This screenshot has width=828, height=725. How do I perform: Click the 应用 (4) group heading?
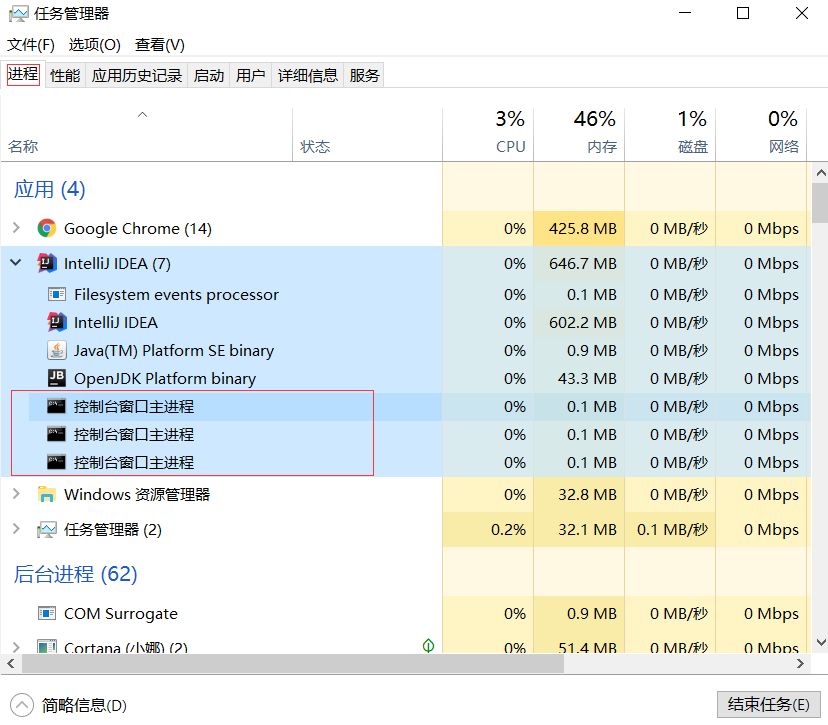[49, 189]
